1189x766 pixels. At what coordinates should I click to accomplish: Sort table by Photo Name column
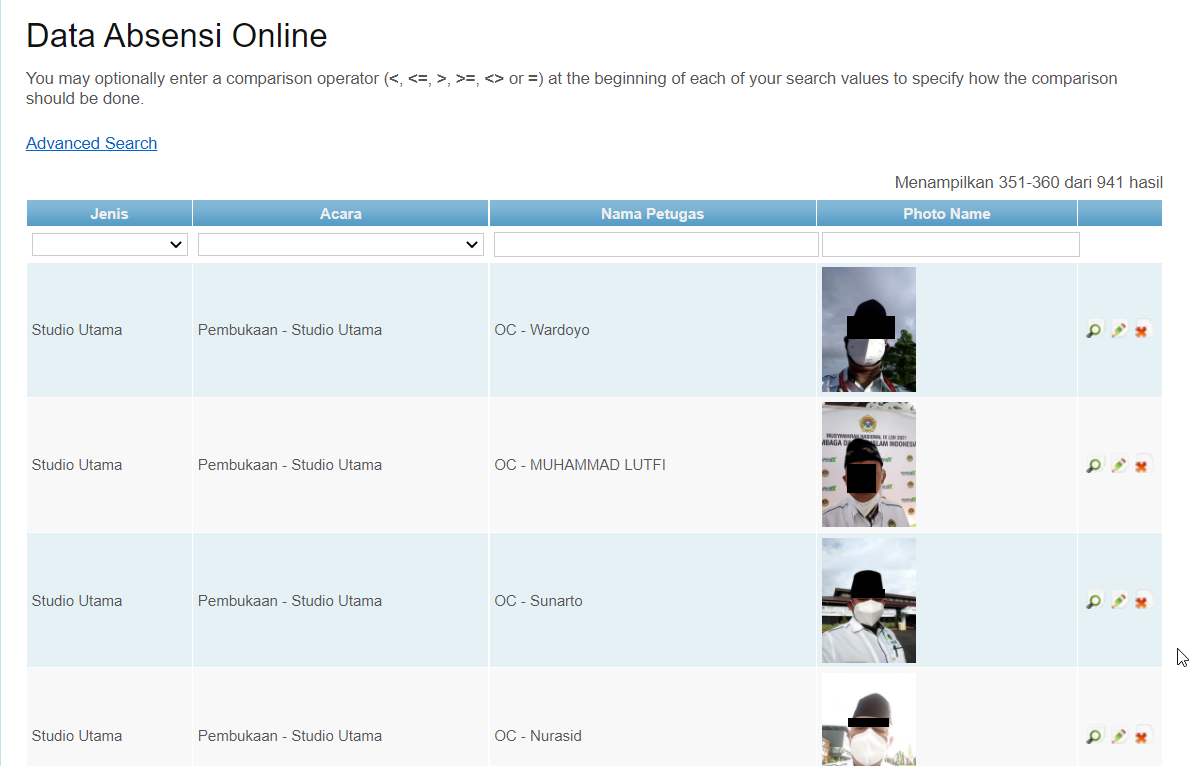pyautogui.click(x=946, y=214)
